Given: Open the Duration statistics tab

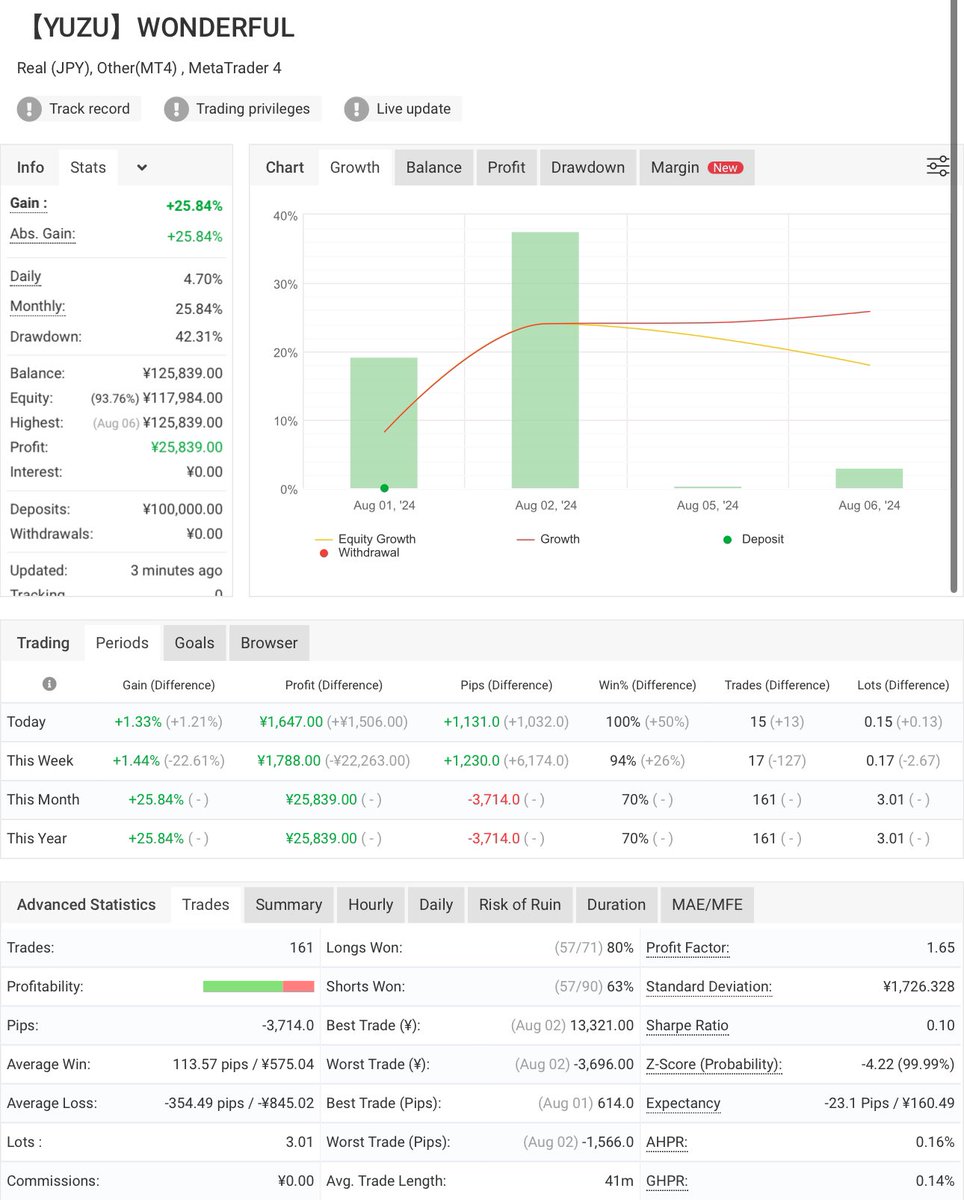Looking at the screenshot, I should tap(616, 904).
